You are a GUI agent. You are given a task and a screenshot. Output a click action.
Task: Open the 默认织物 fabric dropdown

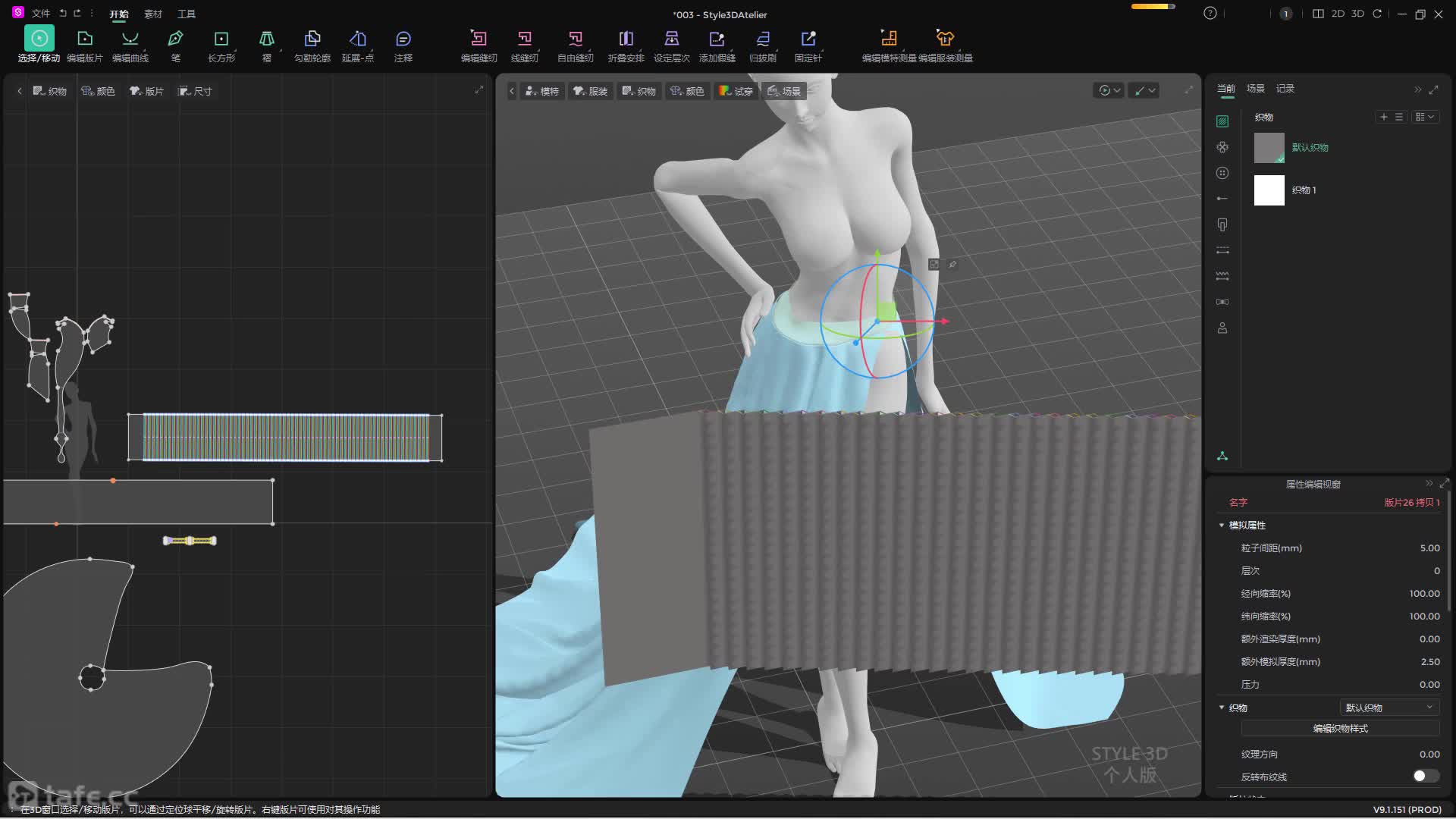pos(1389,708)
